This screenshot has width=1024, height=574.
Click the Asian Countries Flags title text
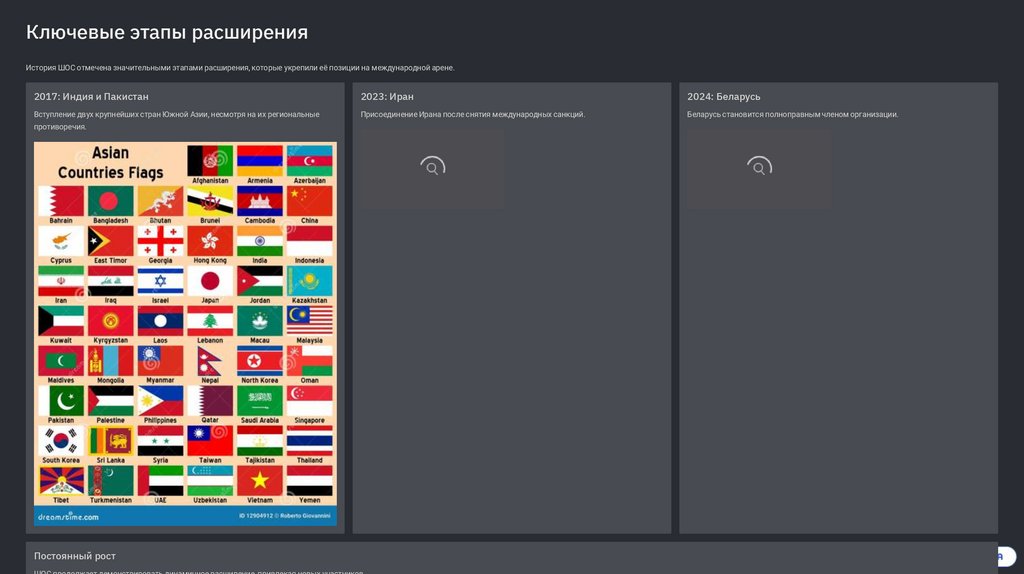[110, 163]
